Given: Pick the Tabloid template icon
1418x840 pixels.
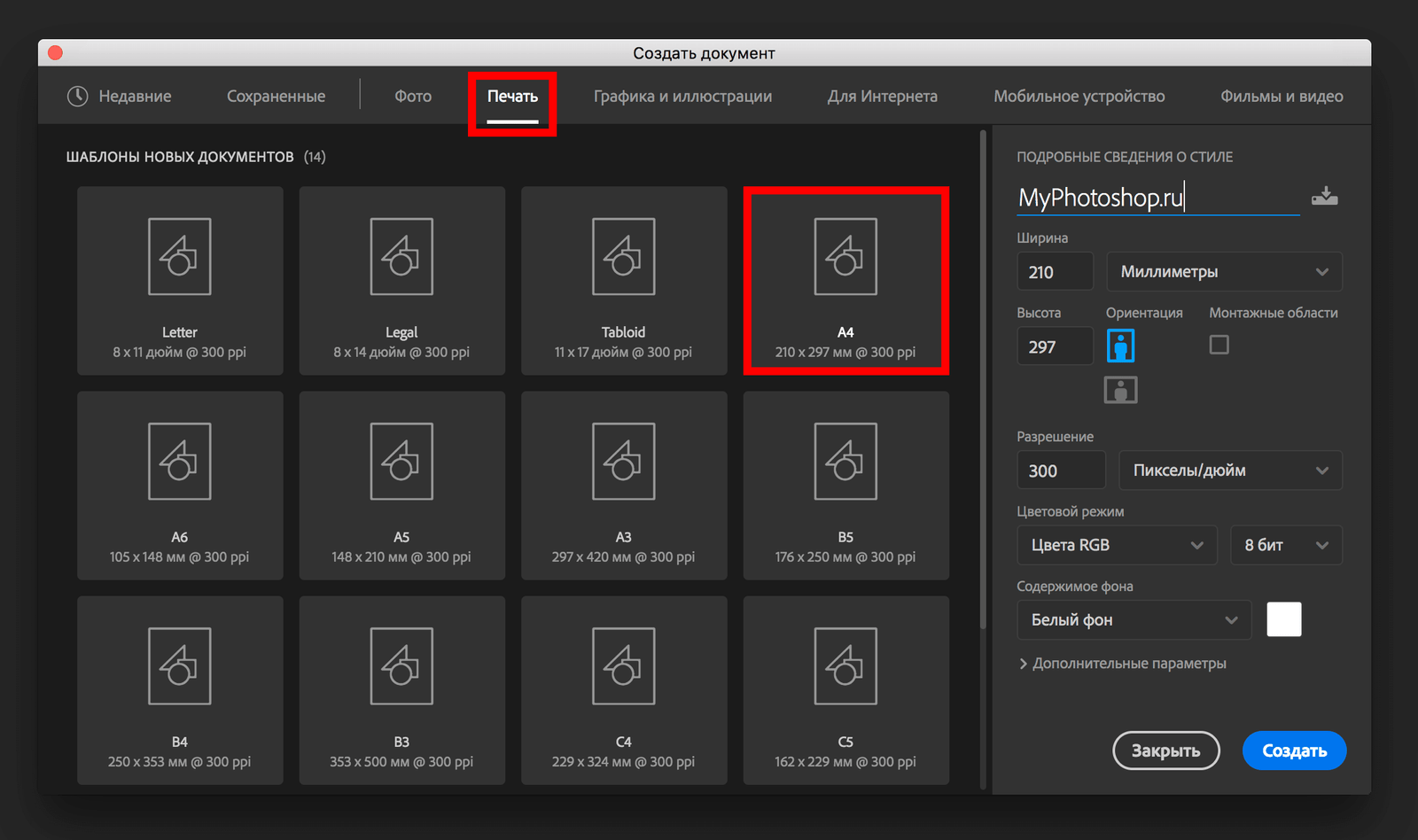Looking at the screenshot, I should (x=624, y=257).
